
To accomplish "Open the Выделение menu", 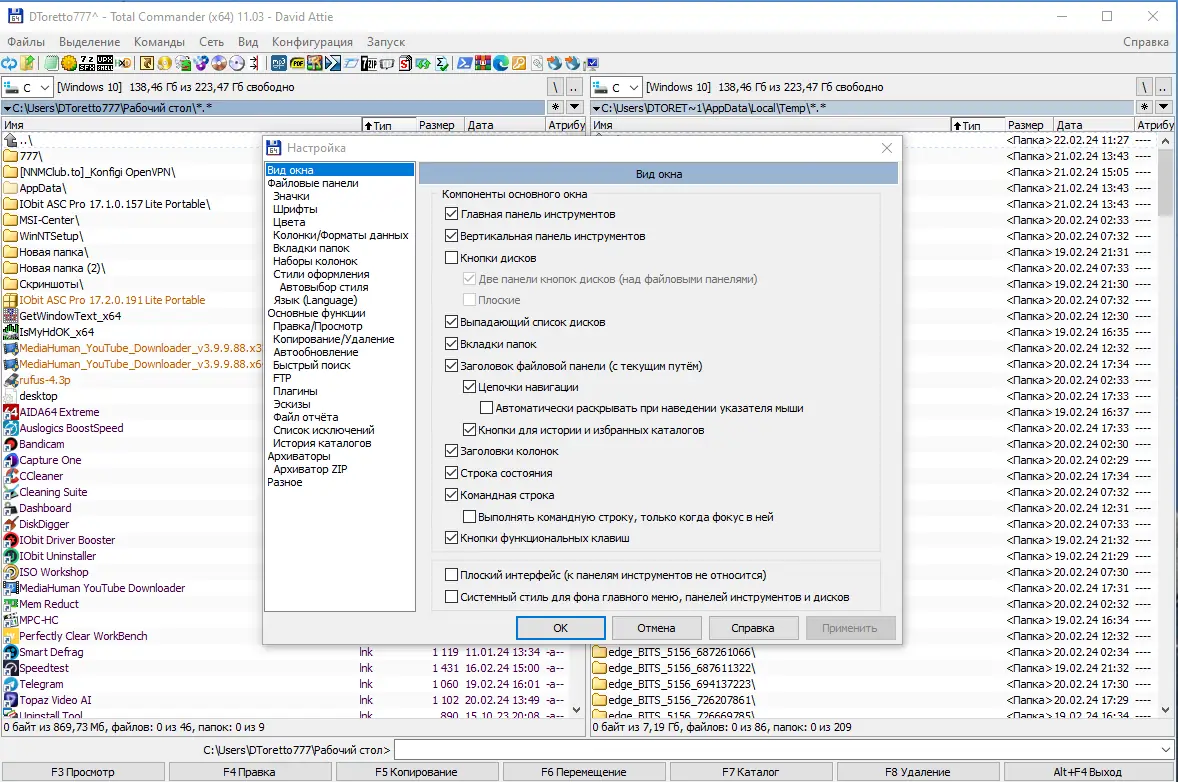I will coord(89,42).
